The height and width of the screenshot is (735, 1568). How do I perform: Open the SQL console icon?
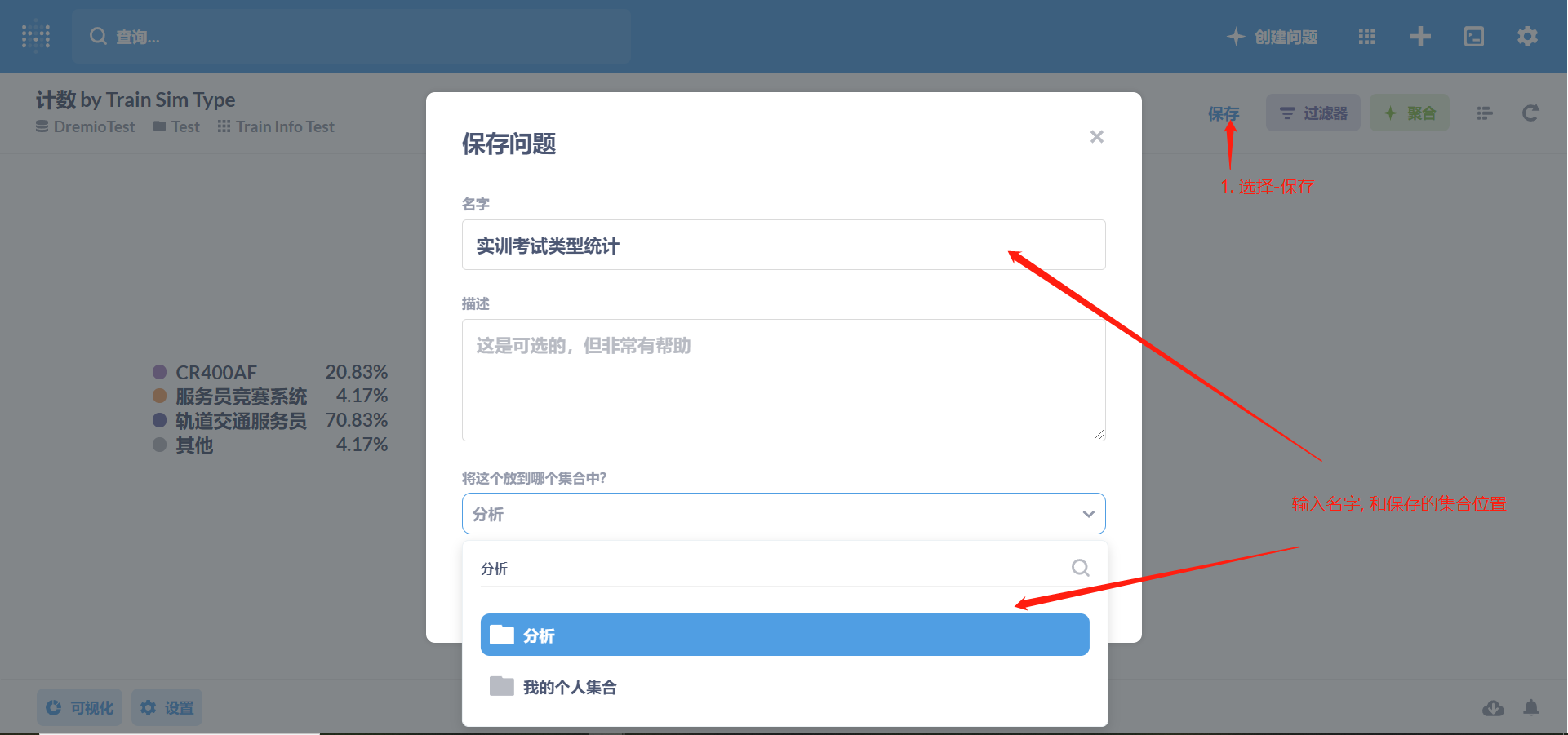coord(1474,37)
